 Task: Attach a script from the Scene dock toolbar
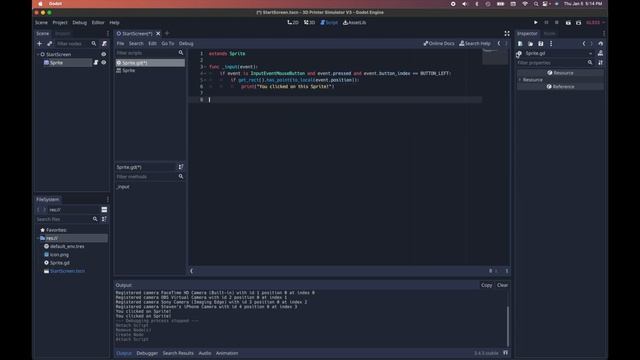point(104,43)
